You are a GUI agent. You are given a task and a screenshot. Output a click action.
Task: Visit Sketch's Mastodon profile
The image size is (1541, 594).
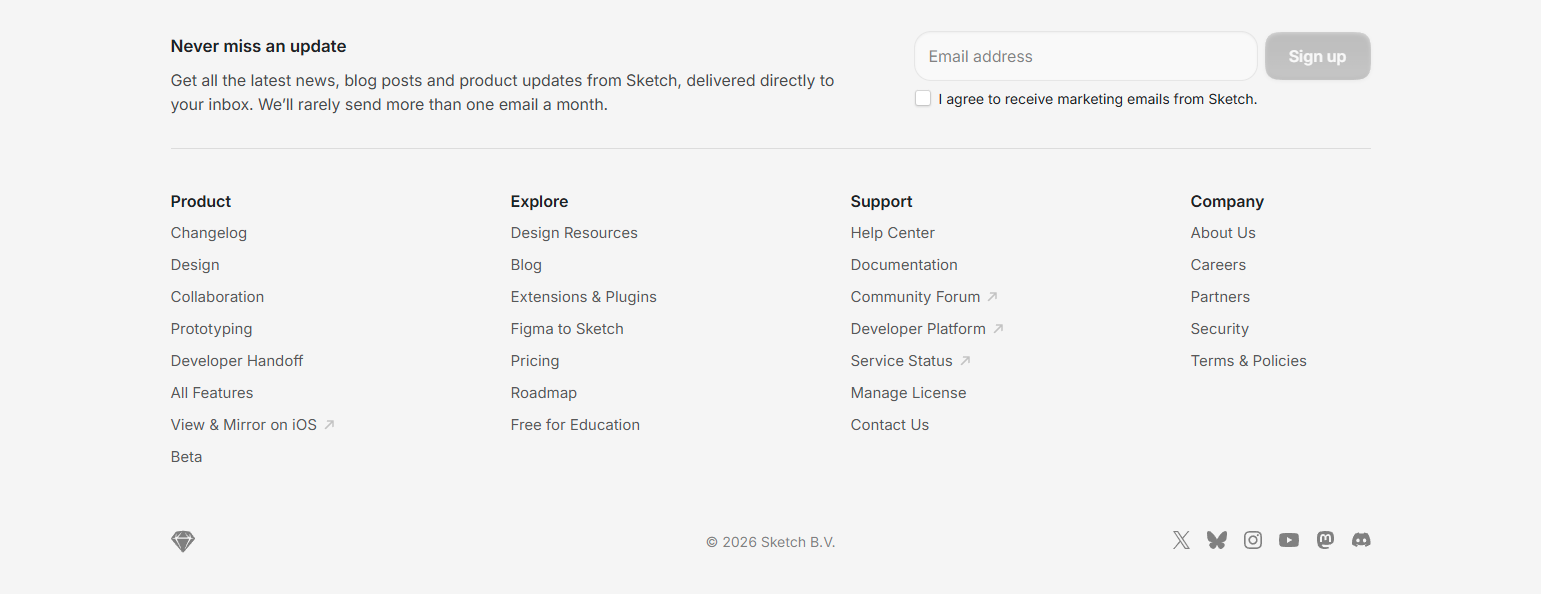[x=1325, y=540]
